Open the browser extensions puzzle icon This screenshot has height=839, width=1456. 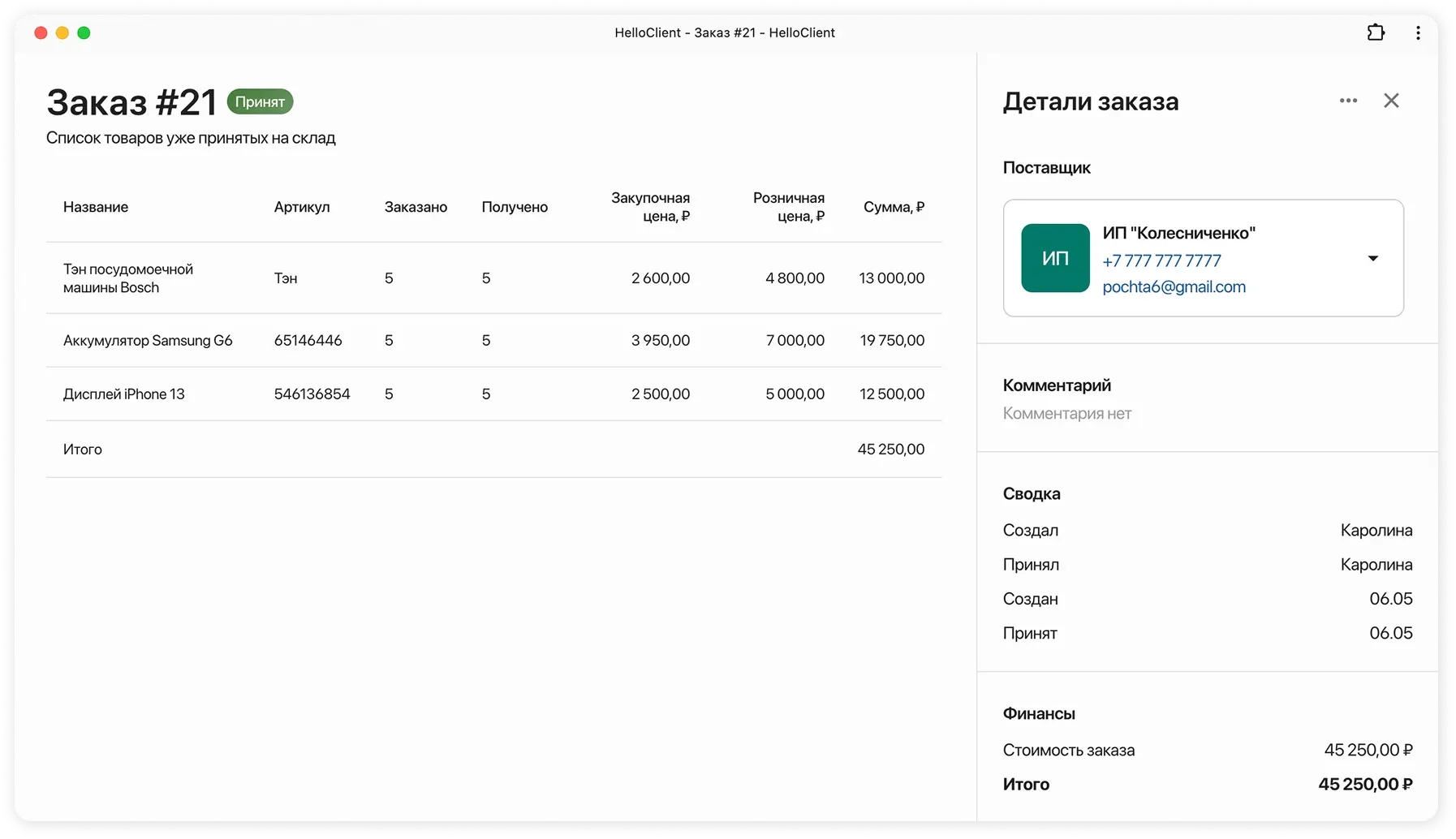(x=1376, y=32)
